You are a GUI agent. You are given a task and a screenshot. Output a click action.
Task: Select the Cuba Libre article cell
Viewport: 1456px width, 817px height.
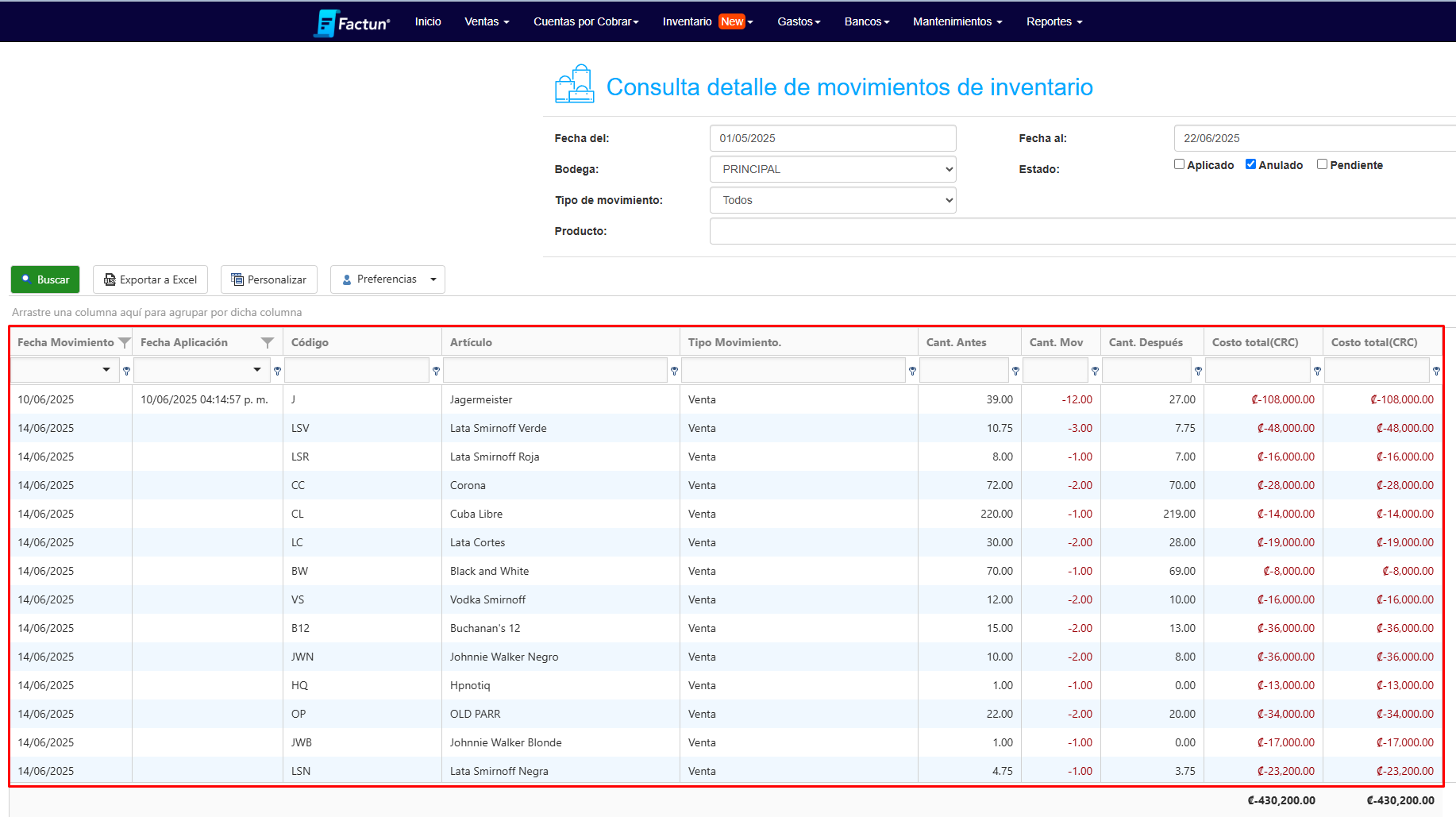pyautogui.click(x=560, y=514)
